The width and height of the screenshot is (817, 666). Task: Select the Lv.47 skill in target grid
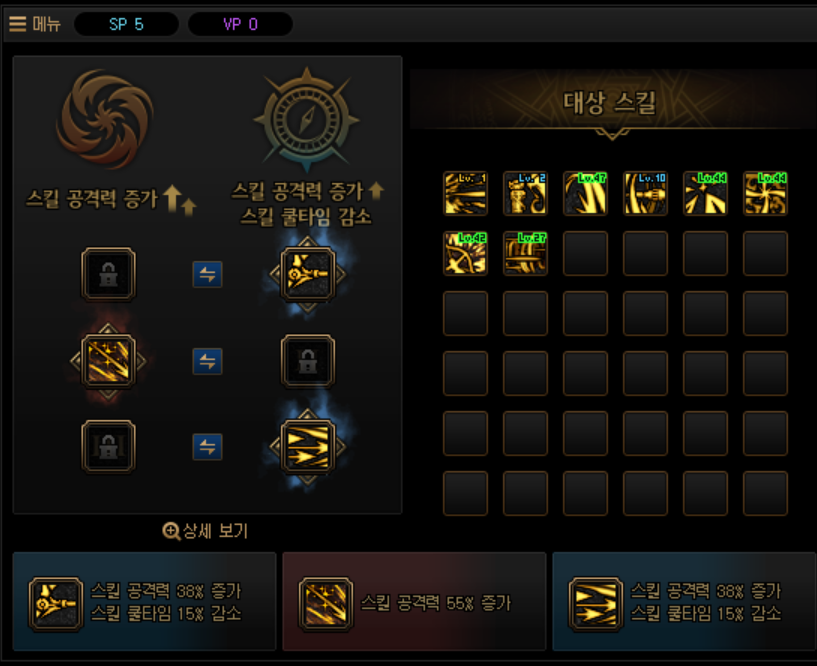[x=585, y=193]
